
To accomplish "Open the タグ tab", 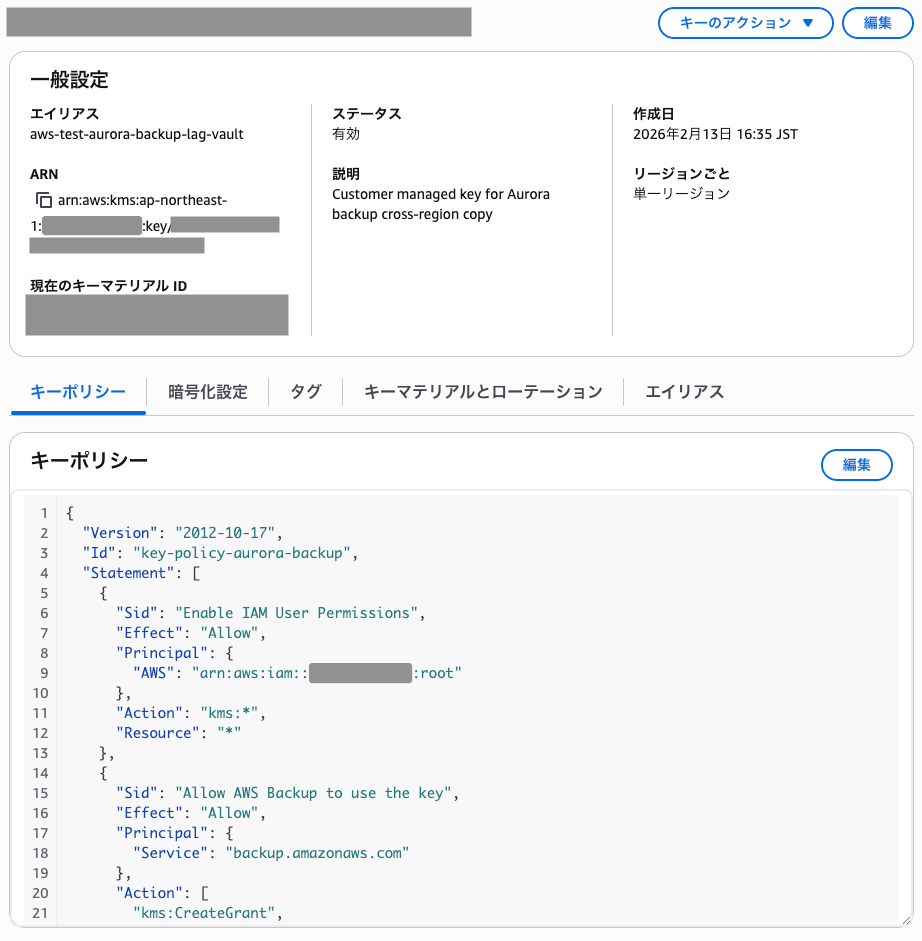I will pyautogui.click(x=304, y=391).
